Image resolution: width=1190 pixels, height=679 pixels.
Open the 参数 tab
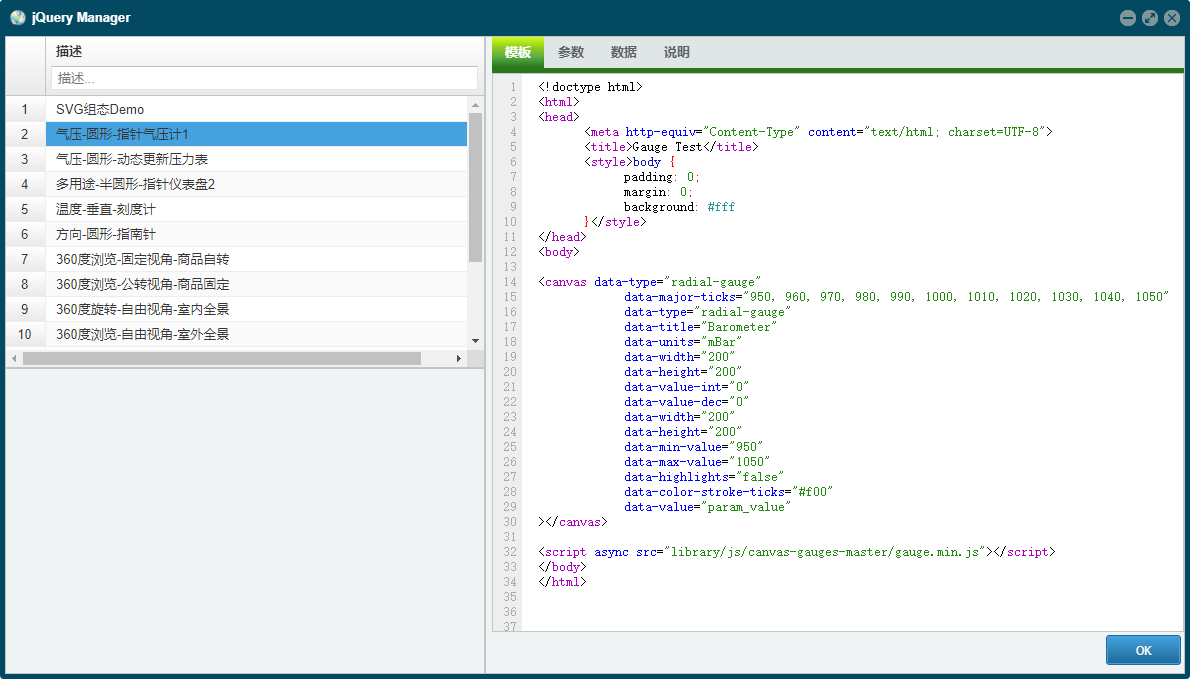click(x=571, y=52)
